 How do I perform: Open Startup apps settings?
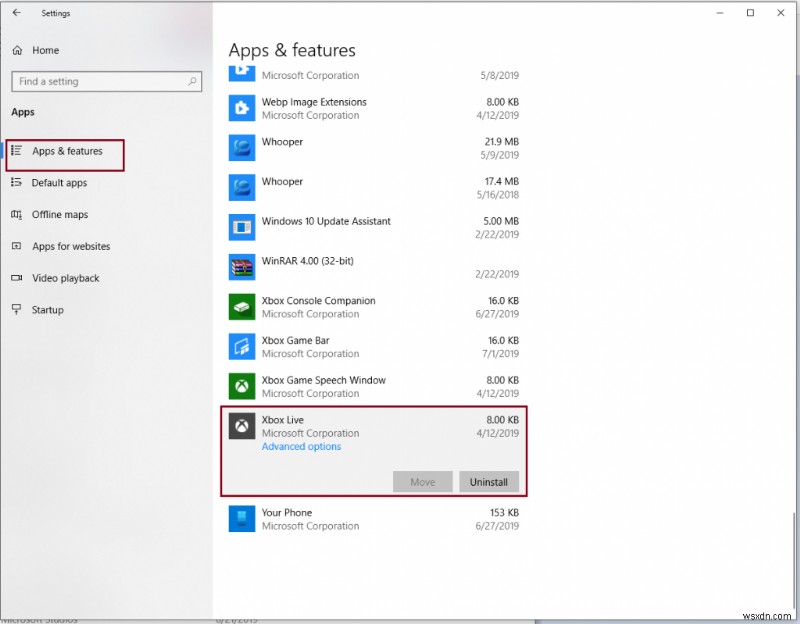coord(47,310)
